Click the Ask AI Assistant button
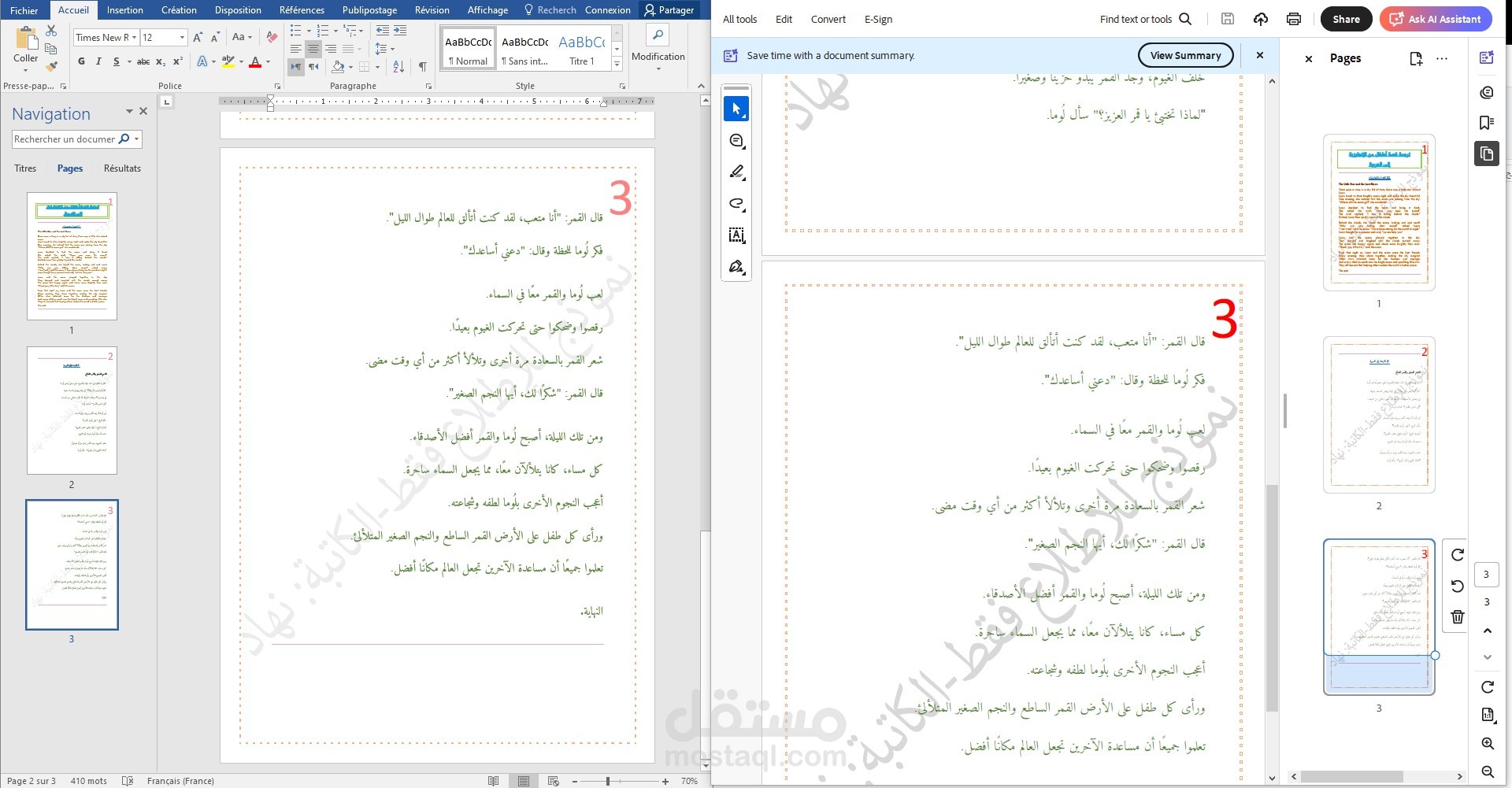The width and height of the screenshot is (1512, 788). 1436,19
